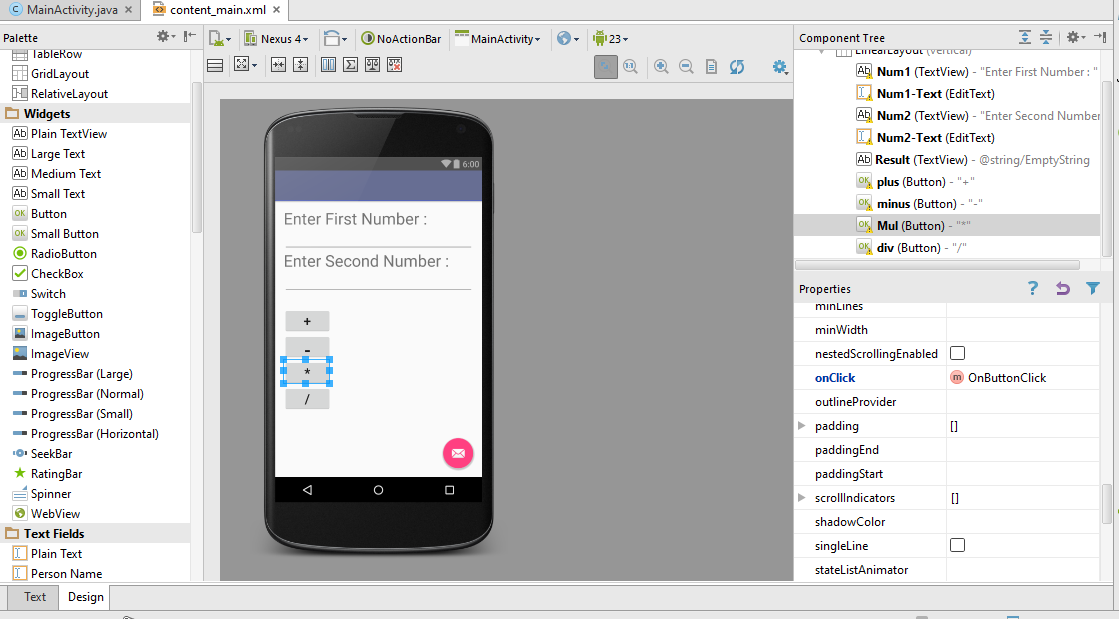Toggle the singleLine checkbox
The width and height of the screenshot is (1119, 619).
click(957, 545)
